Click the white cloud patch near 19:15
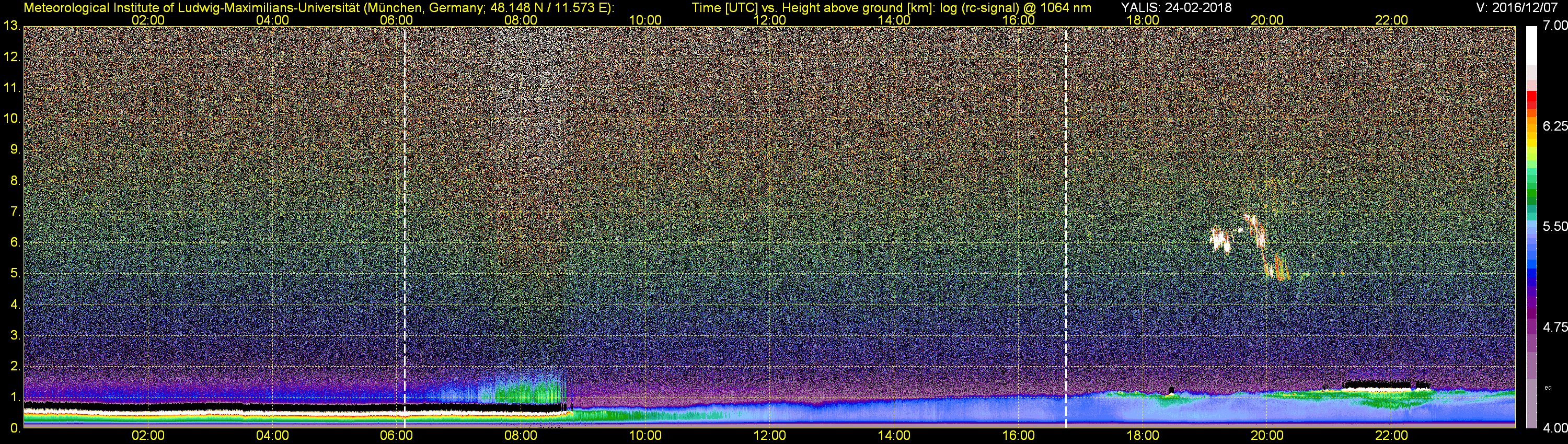1568x444 pixels. [1219, 239]
